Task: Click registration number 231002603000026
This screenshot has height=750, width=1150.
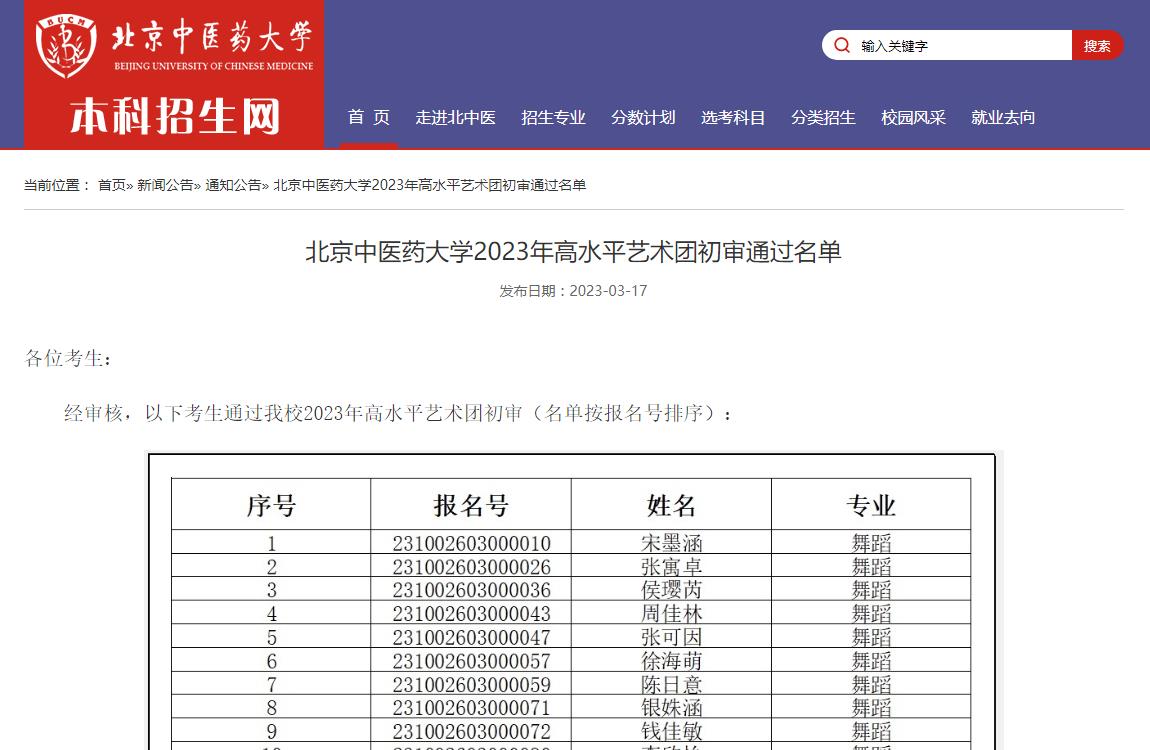Action: tap(472, 567)
